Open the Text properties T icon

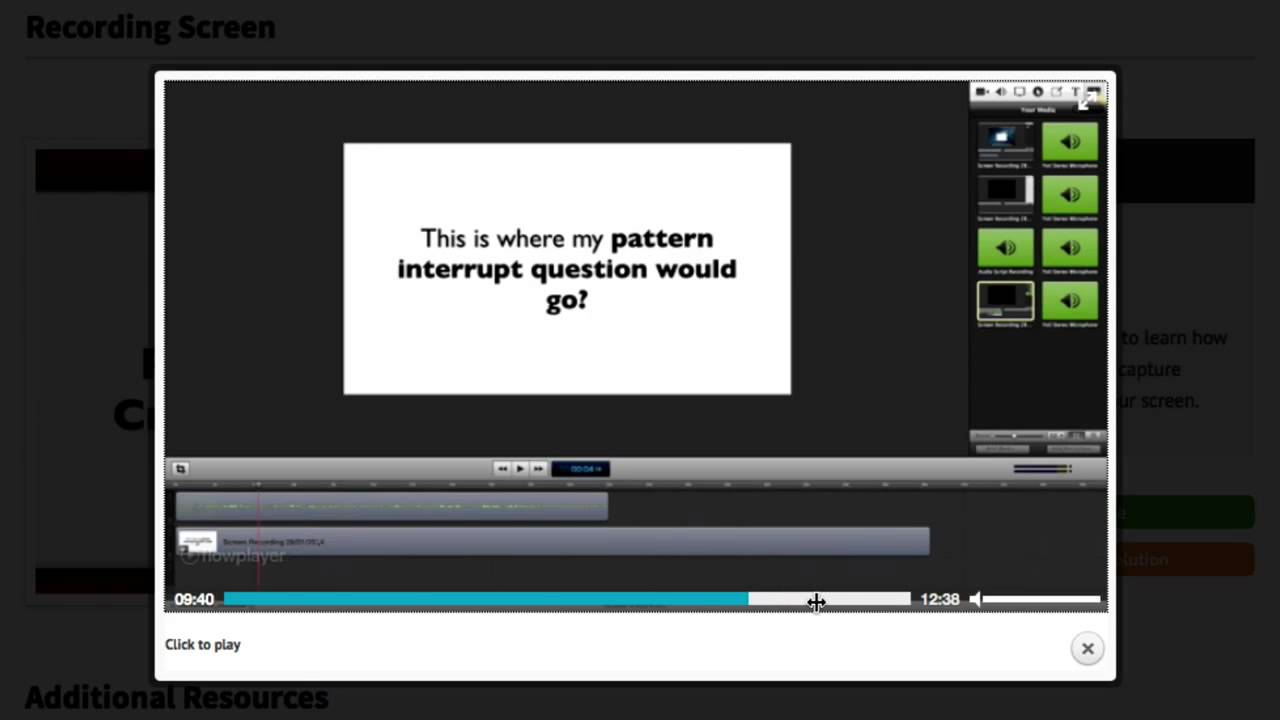[1076, 92]
